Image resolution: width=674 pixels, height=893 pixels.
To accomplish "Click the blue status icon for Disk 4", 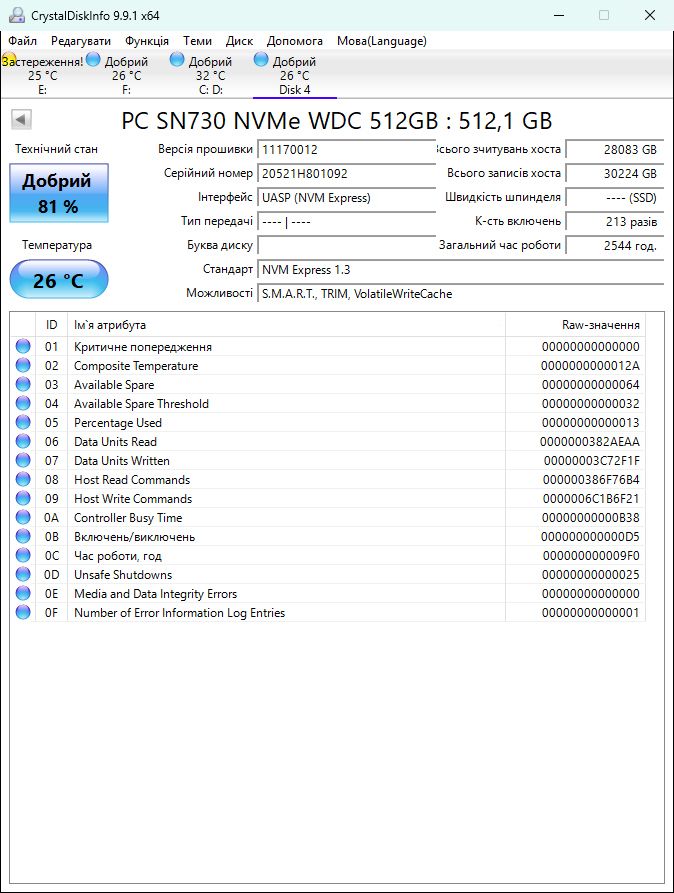I will click(x=261, y=59).
